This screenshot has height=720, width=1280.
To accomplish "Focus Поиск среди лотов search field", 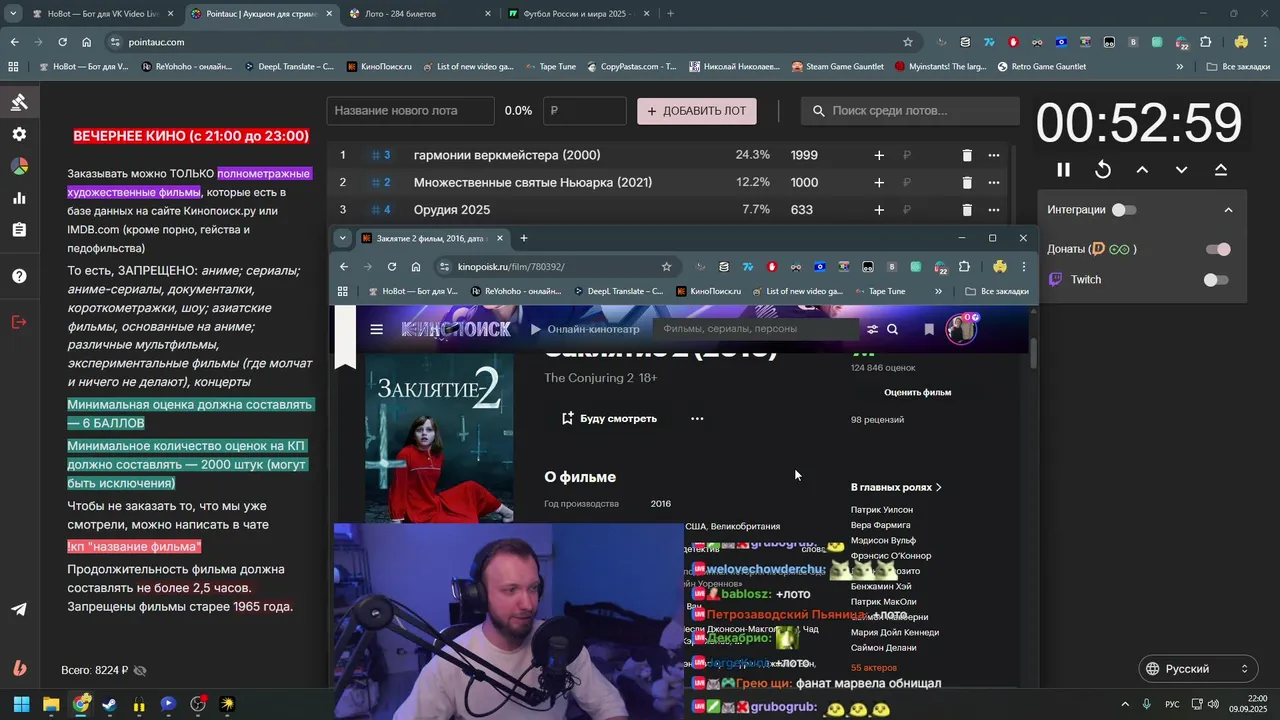I will click(x=910, y=111).
